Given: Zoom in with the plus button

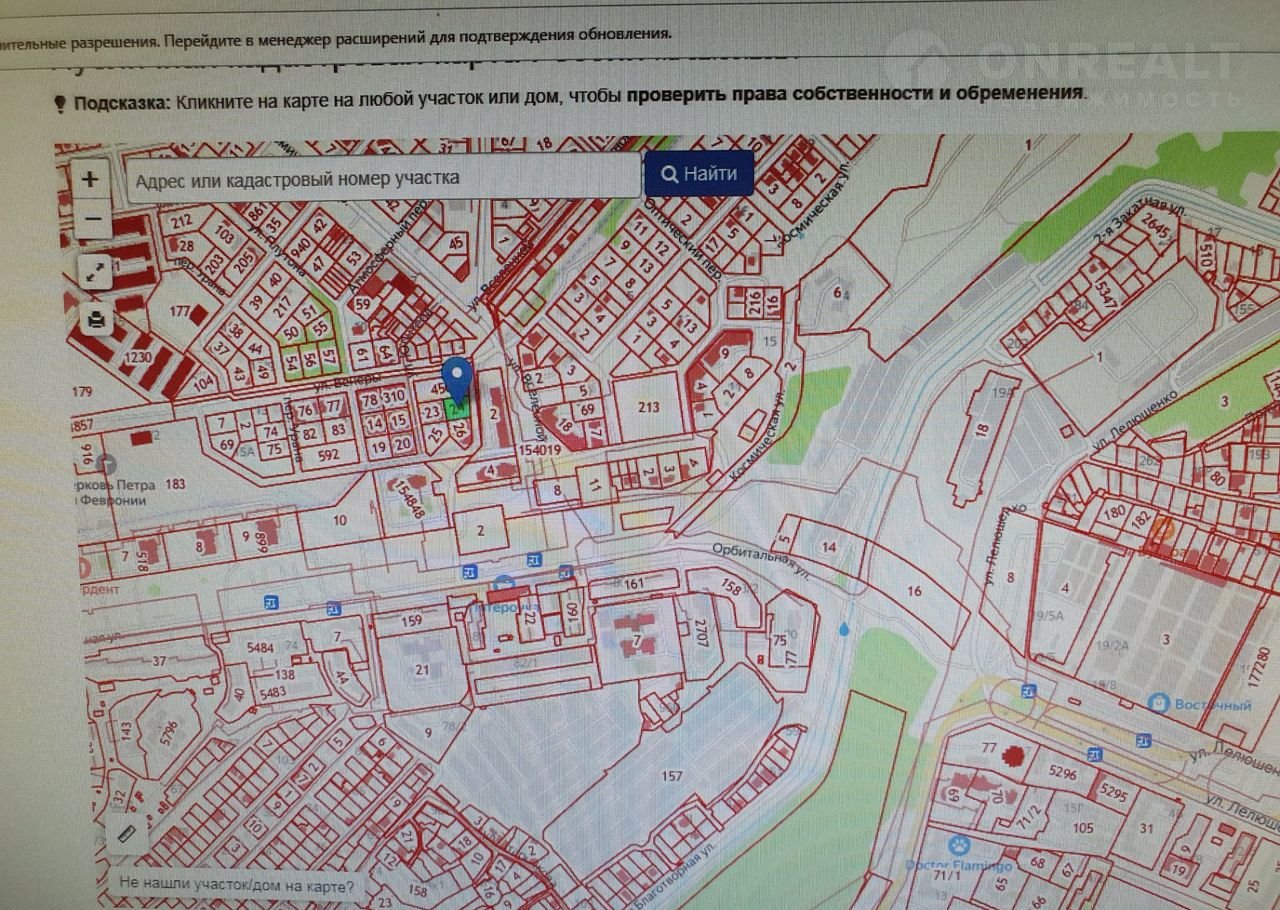Looking at the screenshot, I should coord(91,180).
